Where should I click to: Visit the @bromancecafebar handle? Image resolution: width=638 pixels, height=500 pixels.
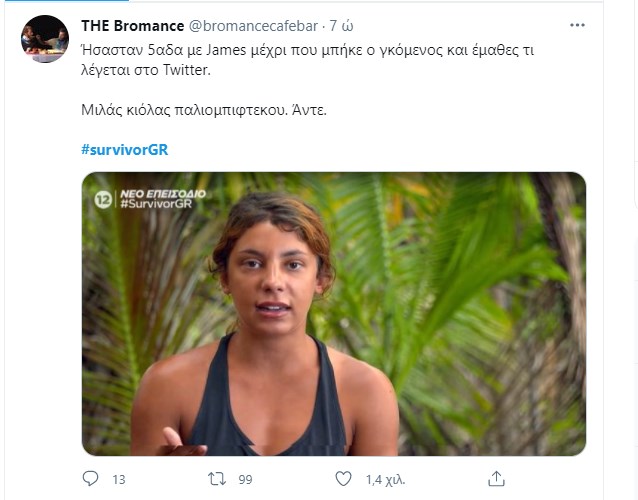[254, 25]
